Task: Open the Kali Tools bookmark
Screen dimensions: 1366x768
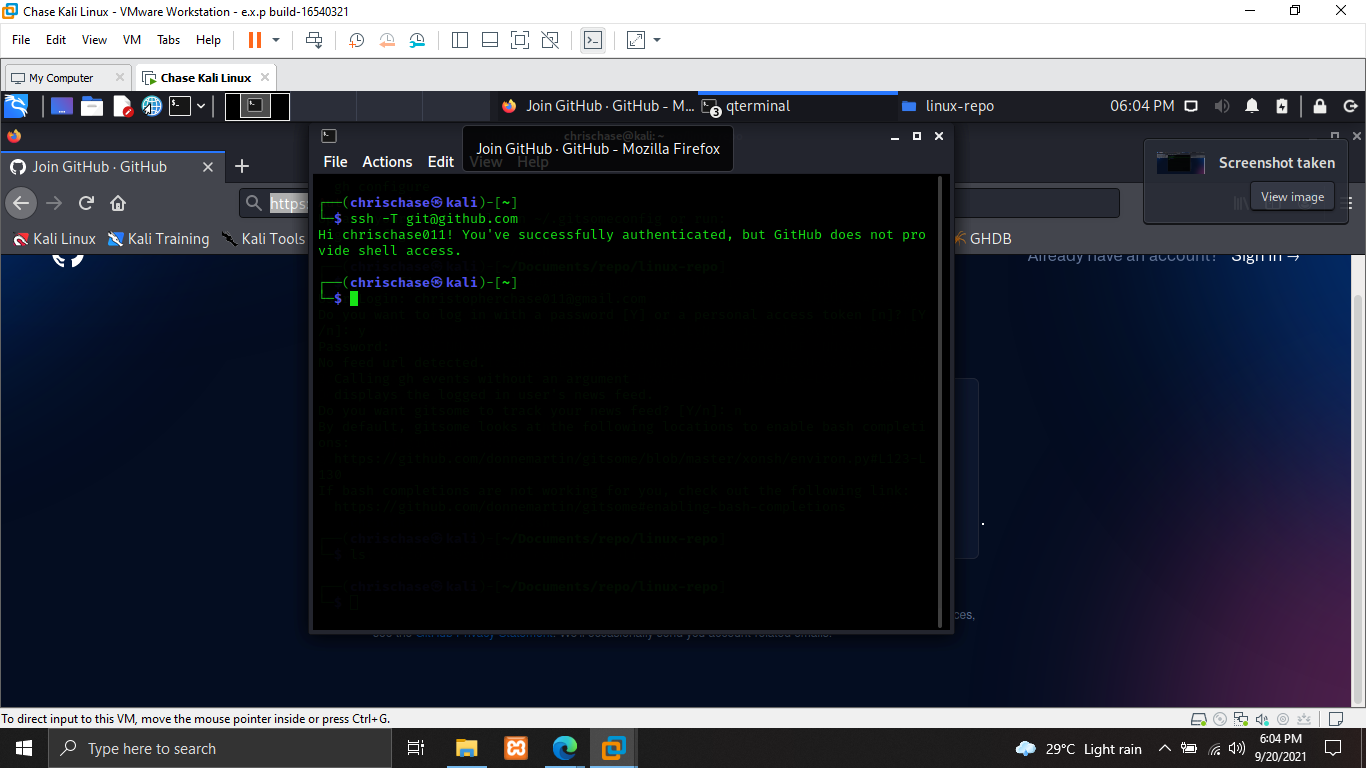Action: (263, 239)
